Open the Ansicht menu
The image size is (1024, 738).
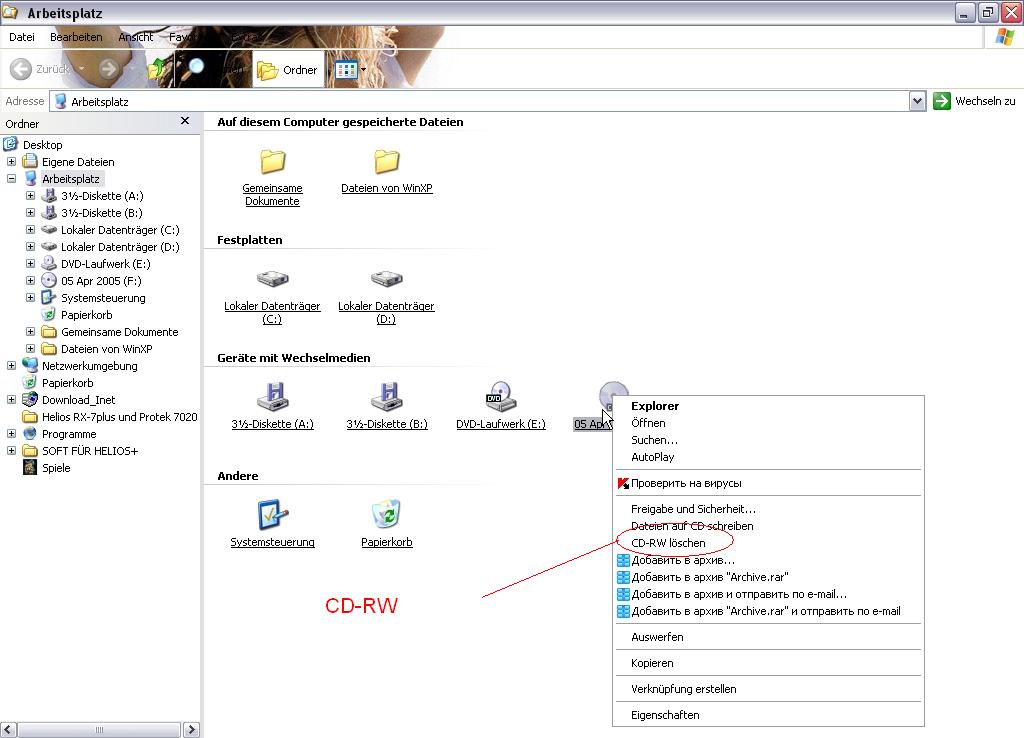pos(135,37)
